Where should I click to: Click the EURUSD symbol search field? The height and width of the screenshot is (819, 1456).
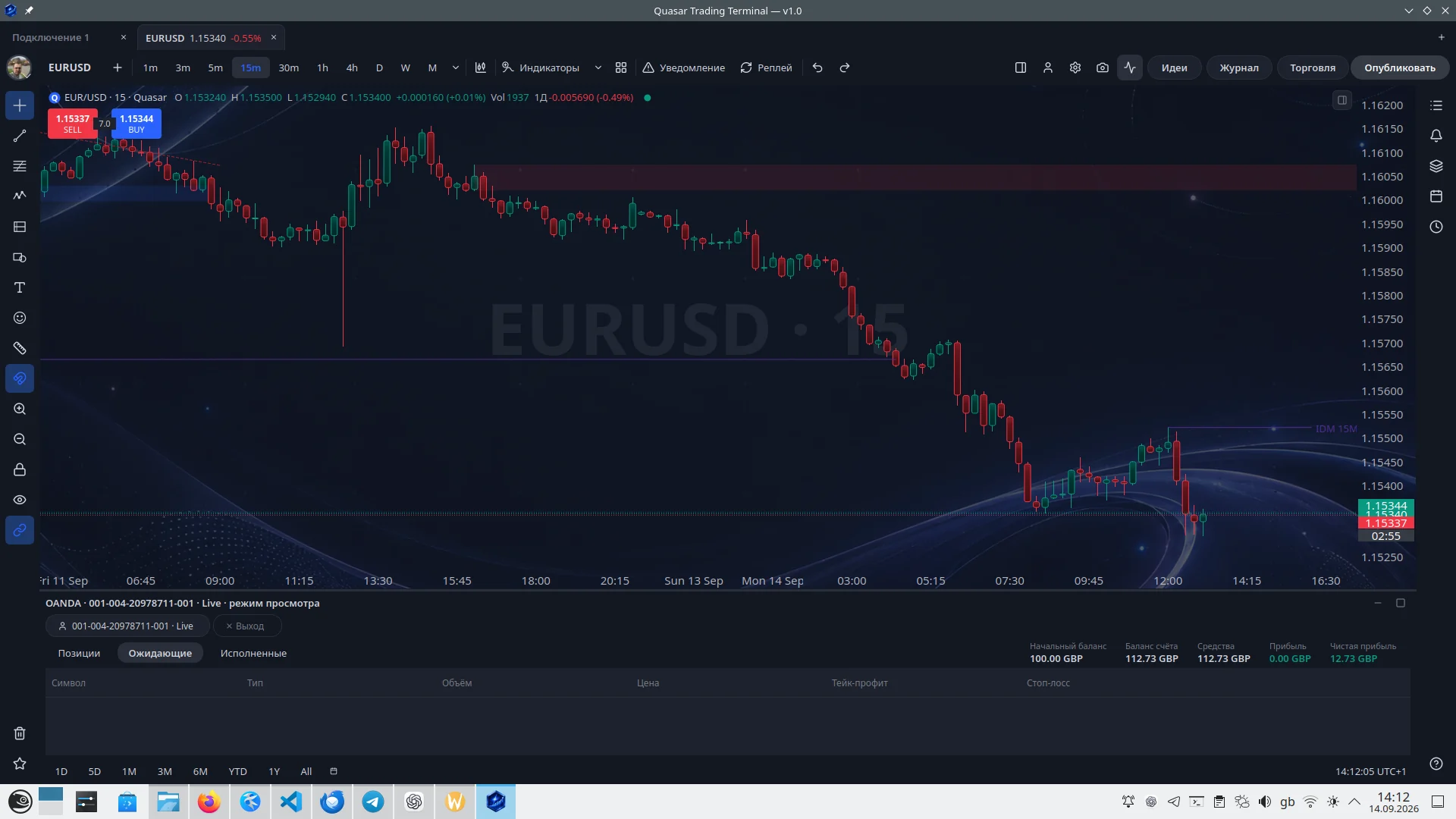(70, 67)
